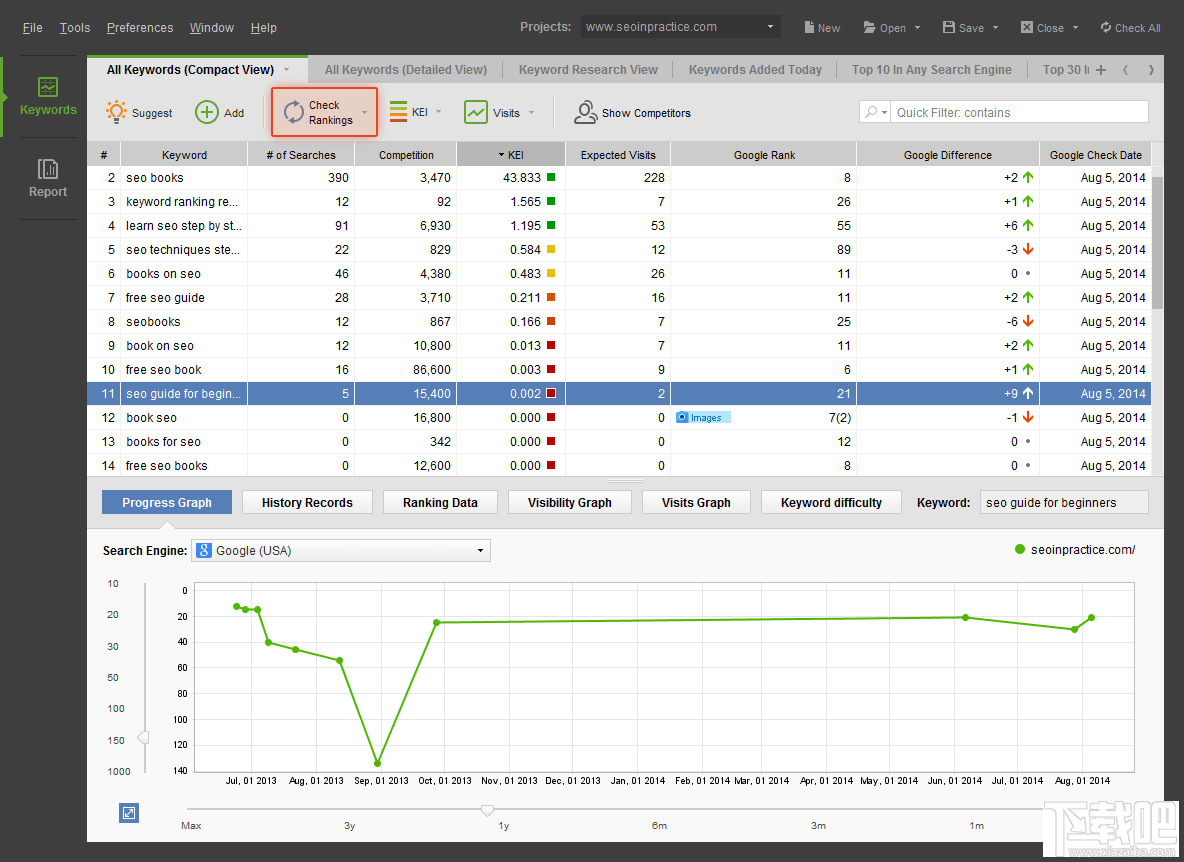Open the Close button dropdown arrow

[x=1075, y=28]
